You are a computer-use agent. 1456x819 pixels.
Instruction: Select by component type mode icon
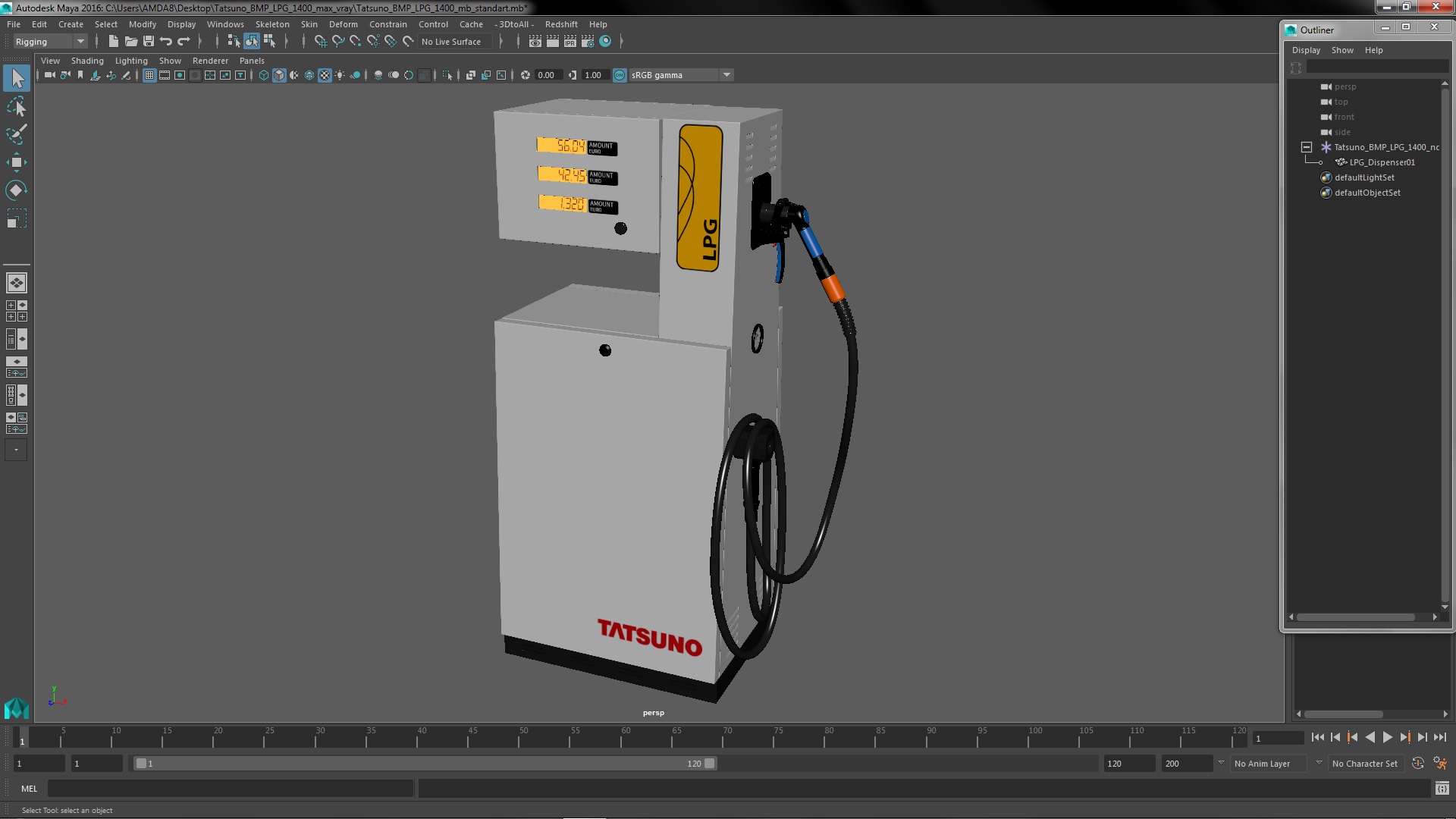pos(269,42)
